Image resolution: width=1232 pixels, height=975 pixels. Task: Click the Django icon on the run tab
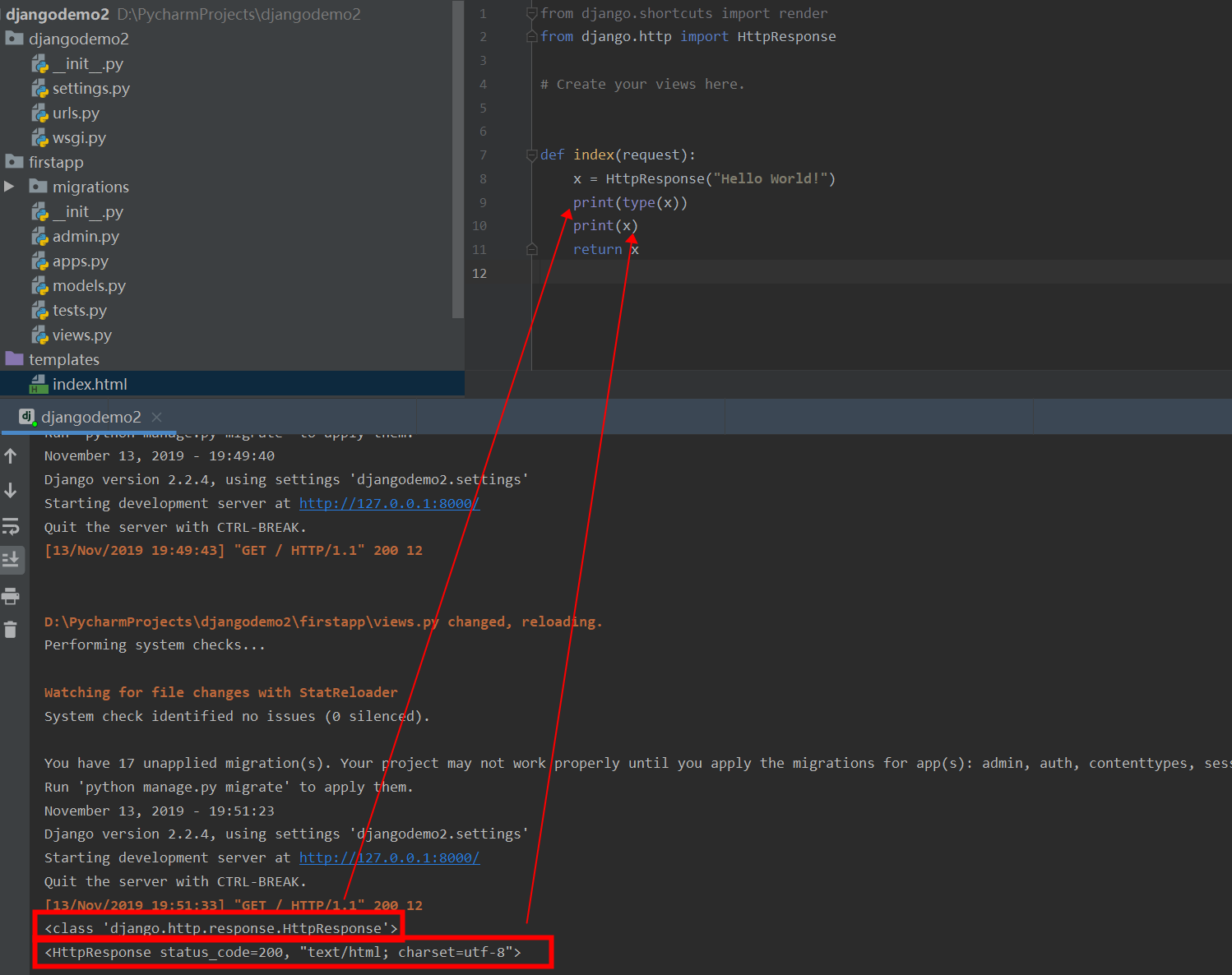(27, 417)
